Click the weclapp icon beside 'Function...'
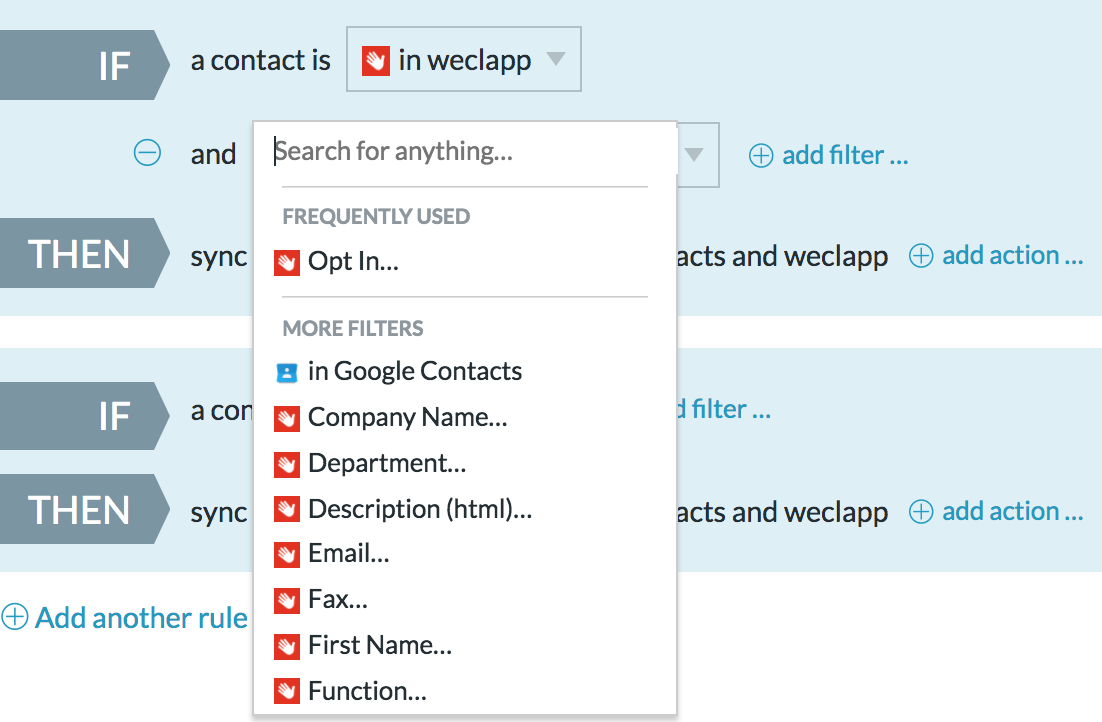The height and width of the screenshot is (722, 1102). 287,692
